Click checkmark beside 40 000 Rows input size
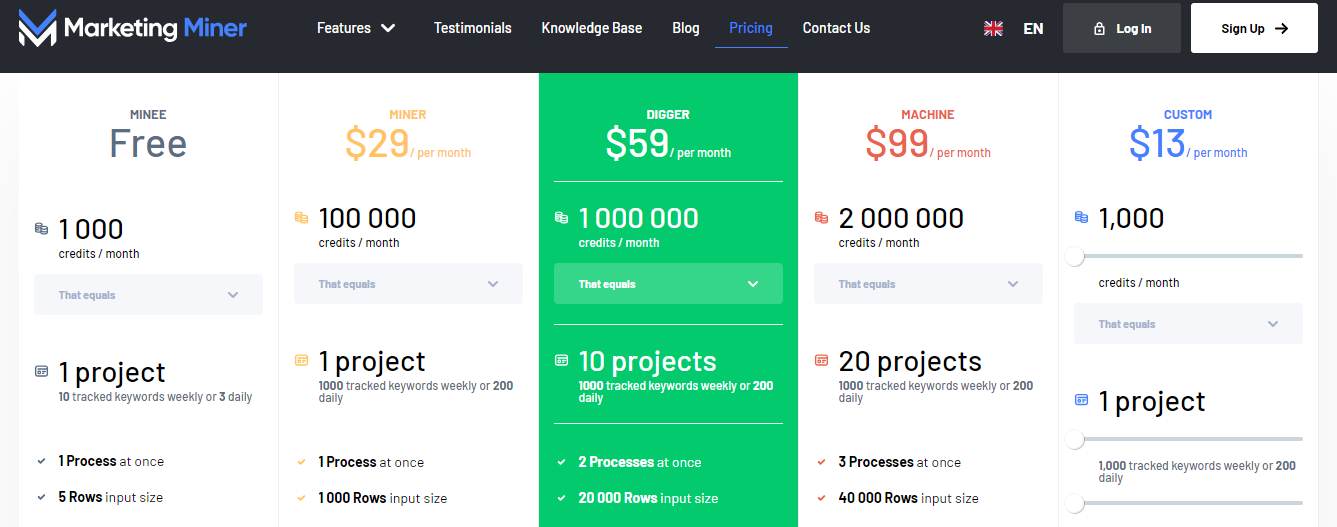The width and height of the screenshot is (1337, 527). 821,498
